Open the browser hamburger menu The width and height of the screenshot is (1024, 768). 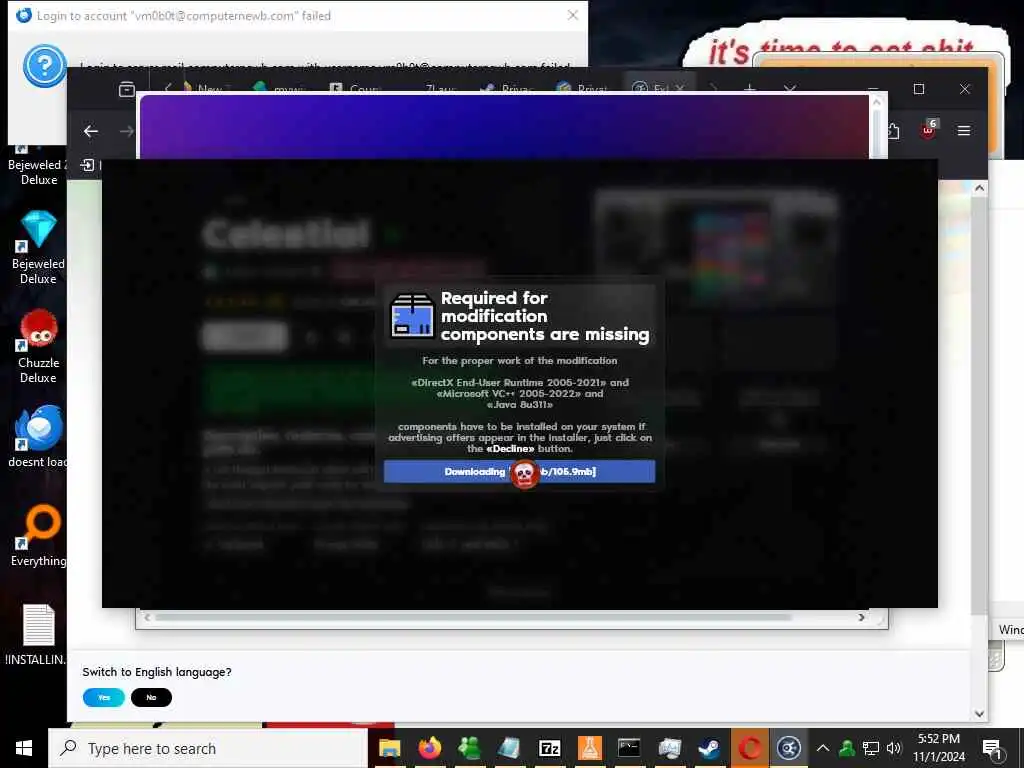(x=963, y=131)
